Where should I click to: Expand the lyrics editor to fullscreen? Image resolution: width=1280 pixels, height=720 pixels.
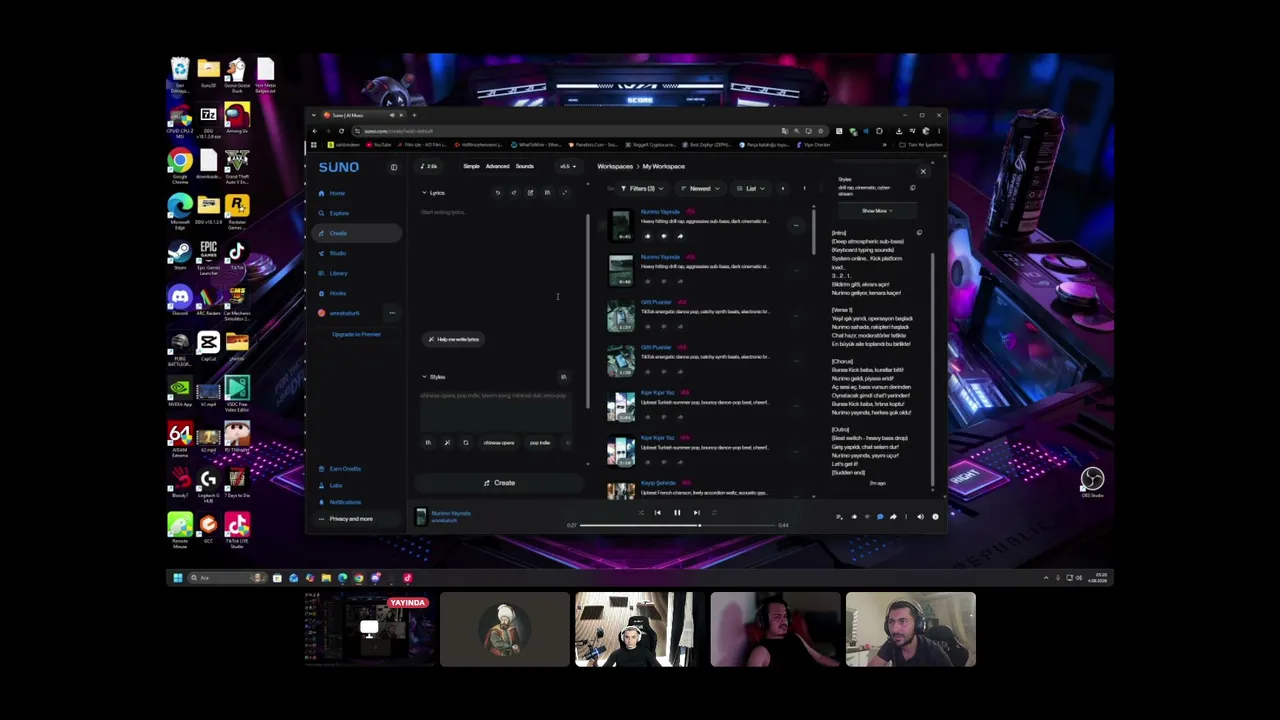[x=564, y=193]
